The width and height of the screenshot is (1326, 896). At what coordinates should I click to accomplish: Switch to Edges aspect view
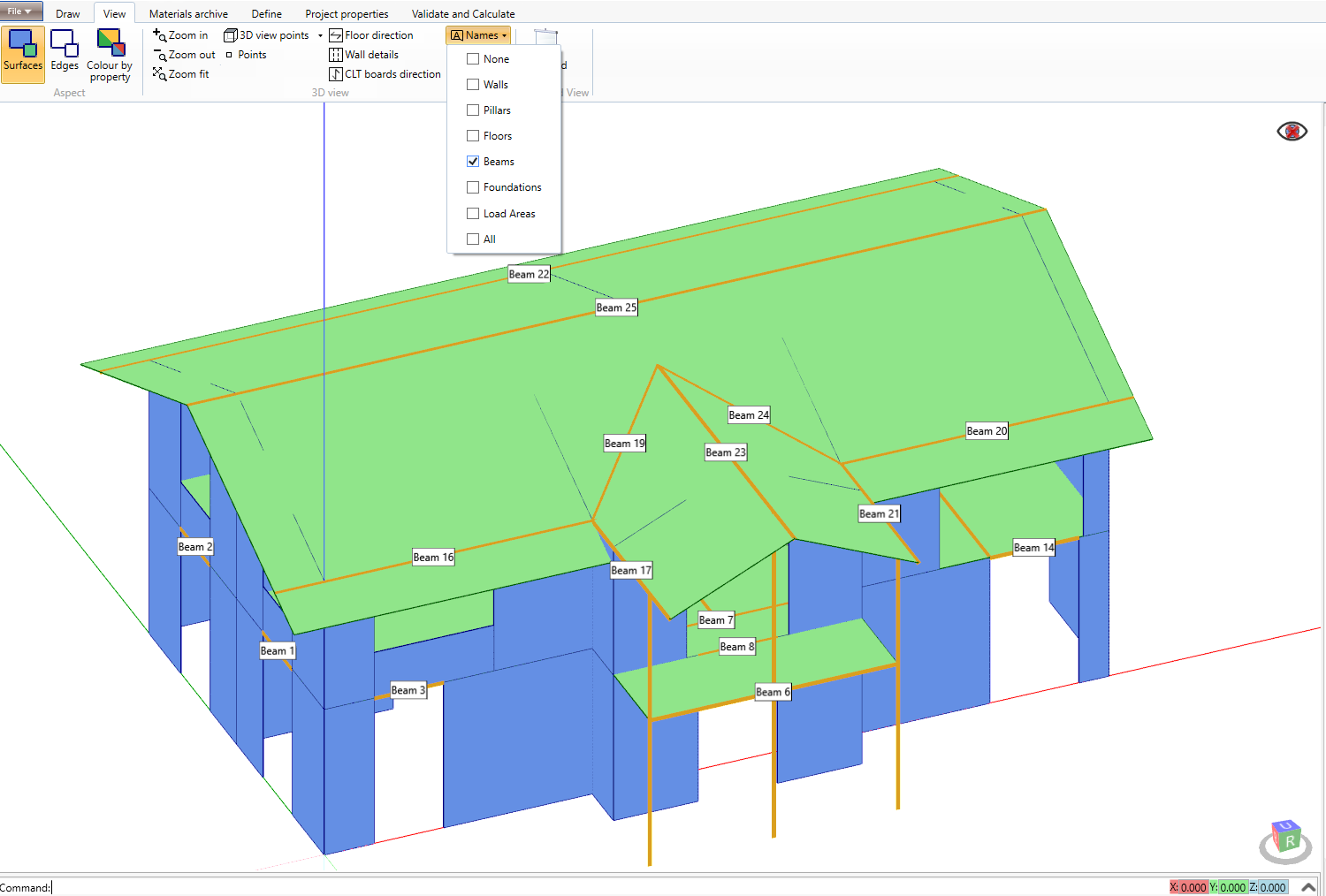click(65, 51)
